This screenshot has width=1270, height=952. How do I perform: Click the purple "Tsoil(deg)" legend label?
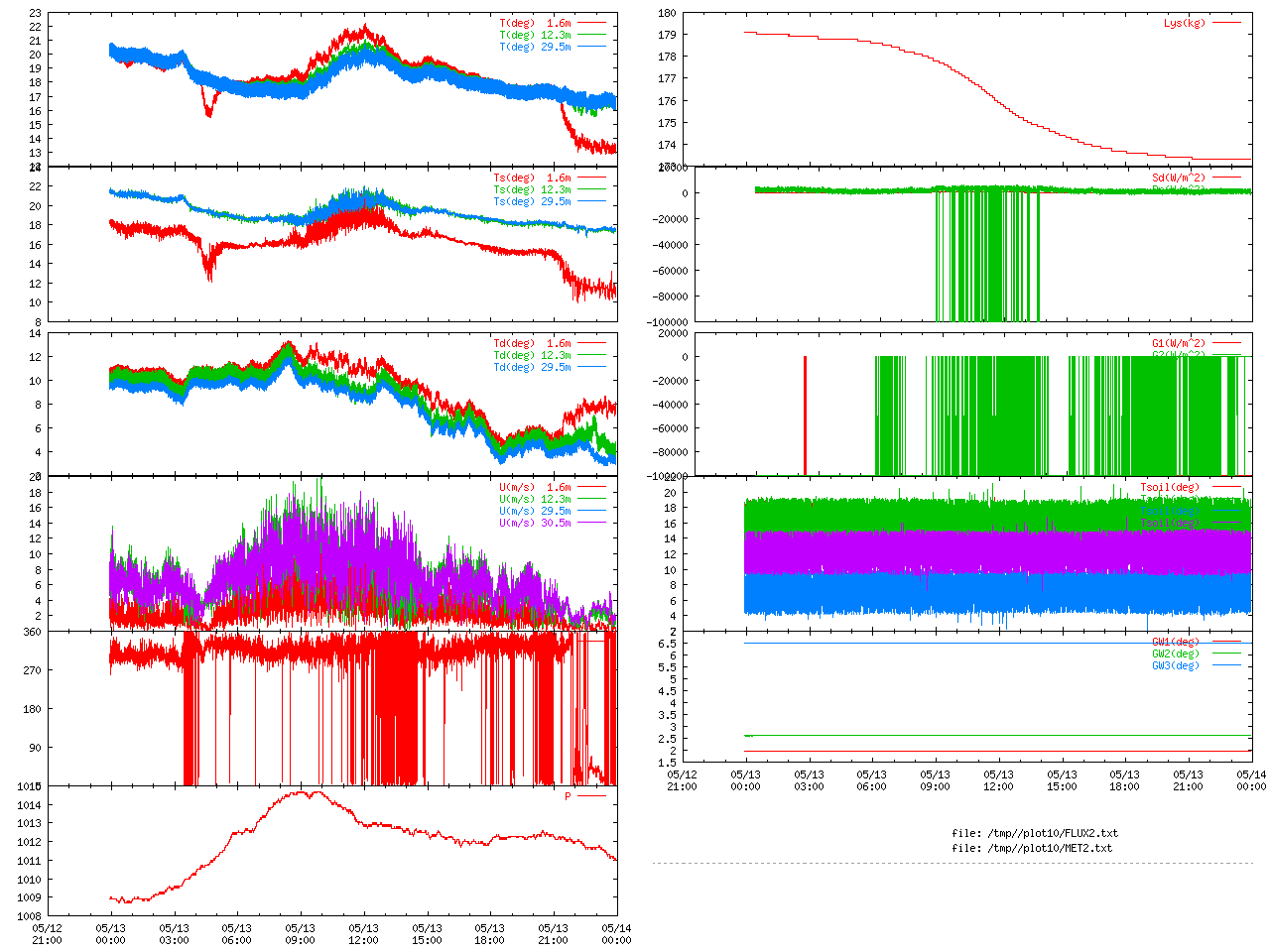(x=1170, y=523)
